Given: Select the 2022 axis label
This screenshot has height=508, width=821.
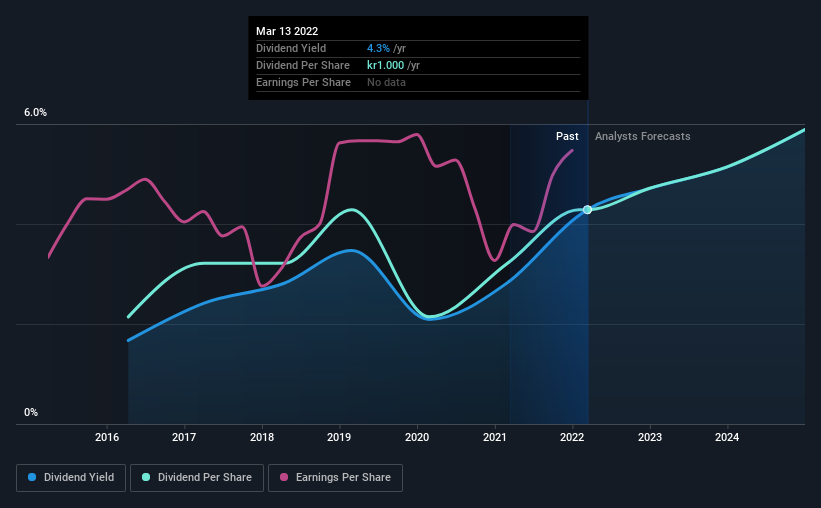Looking at the screenshot, I should [572, 437].
